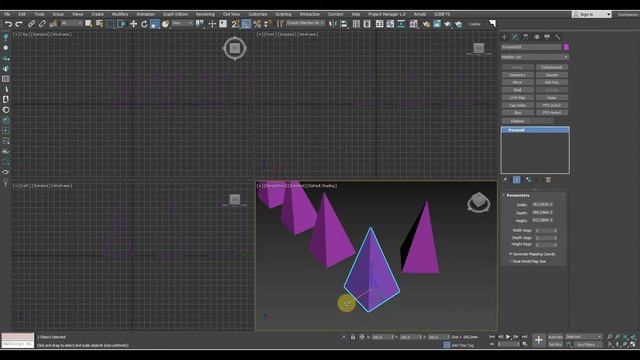
Task: Click the Percent Snap icon
Action: (x=257, y=24)
